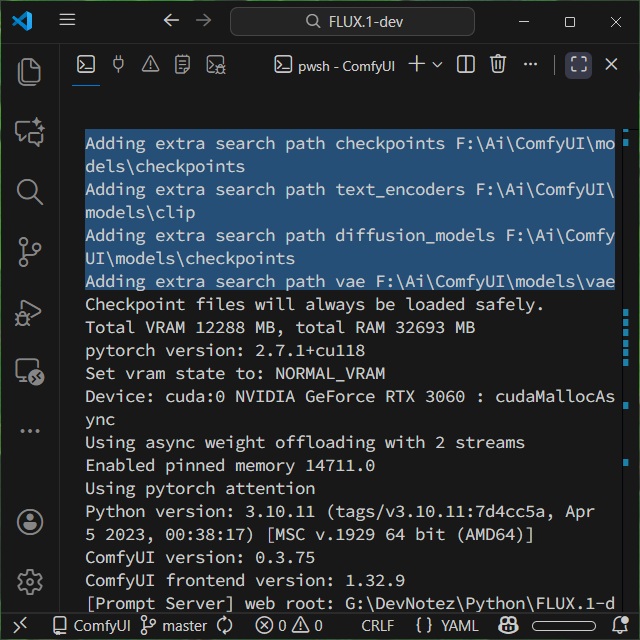Open the Remote Explorer view
This screenshot has width=640, height=640.
tap(30, 371)
